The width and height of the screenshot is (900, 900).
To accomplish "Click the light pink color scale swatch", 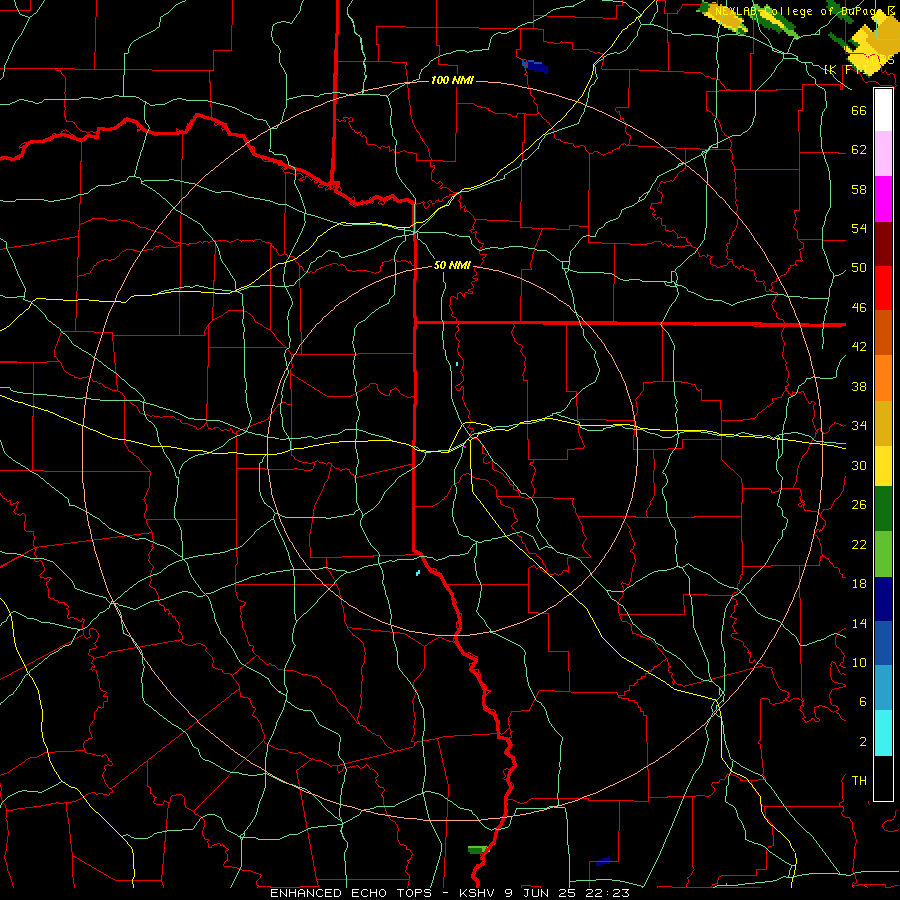I will [883, 153].
